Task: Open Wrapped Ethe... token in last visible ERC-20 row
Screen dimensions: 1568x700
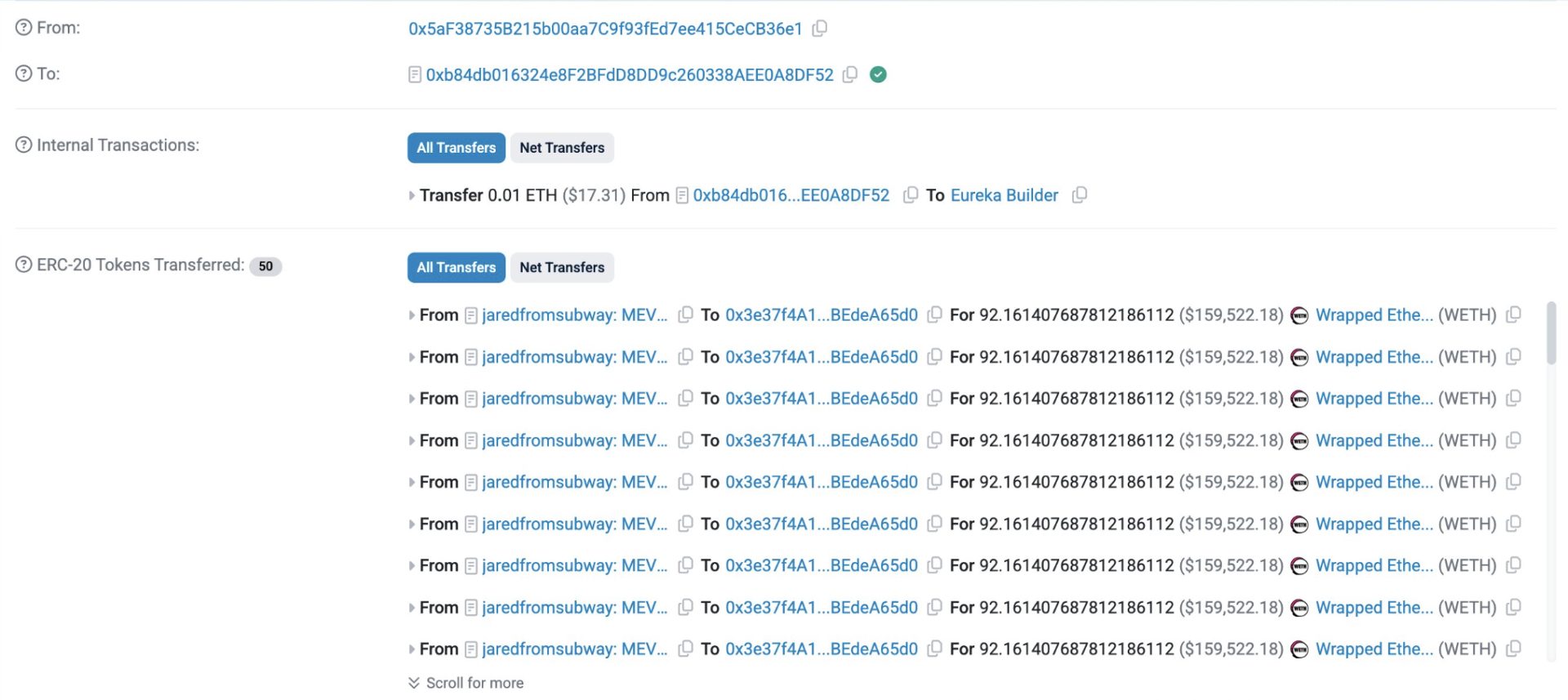Action: [x=1374, y=649]
